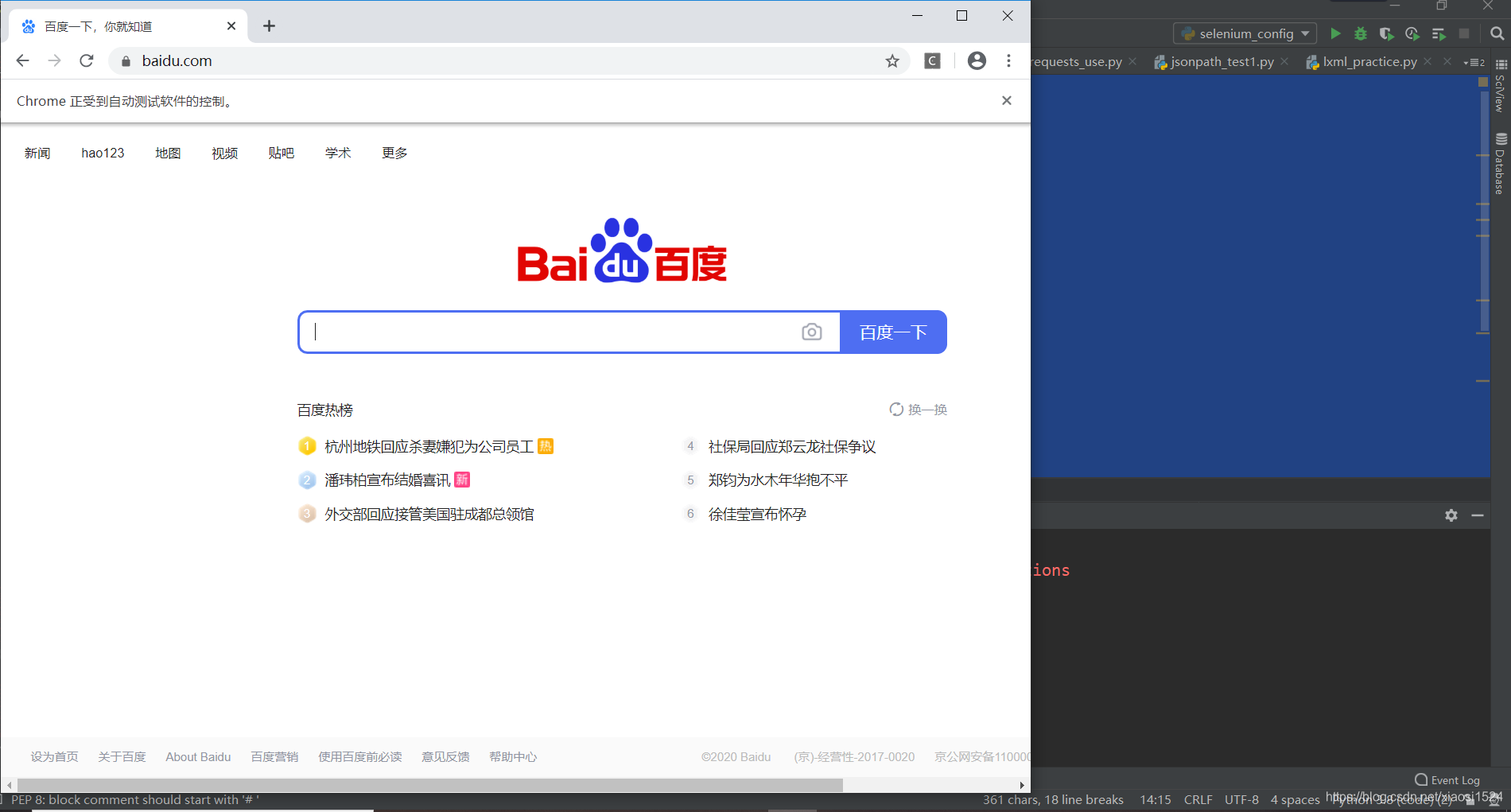Viewport: 1511px width, 812px height.
Task: Expand the 更多 nav menu
Action: pos(394,153)
